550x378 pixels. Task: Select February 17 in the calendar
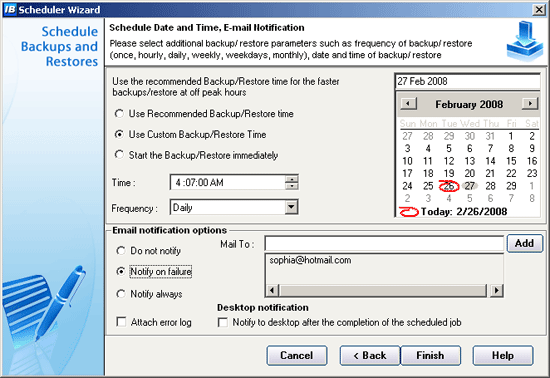[x=407, y=173]
